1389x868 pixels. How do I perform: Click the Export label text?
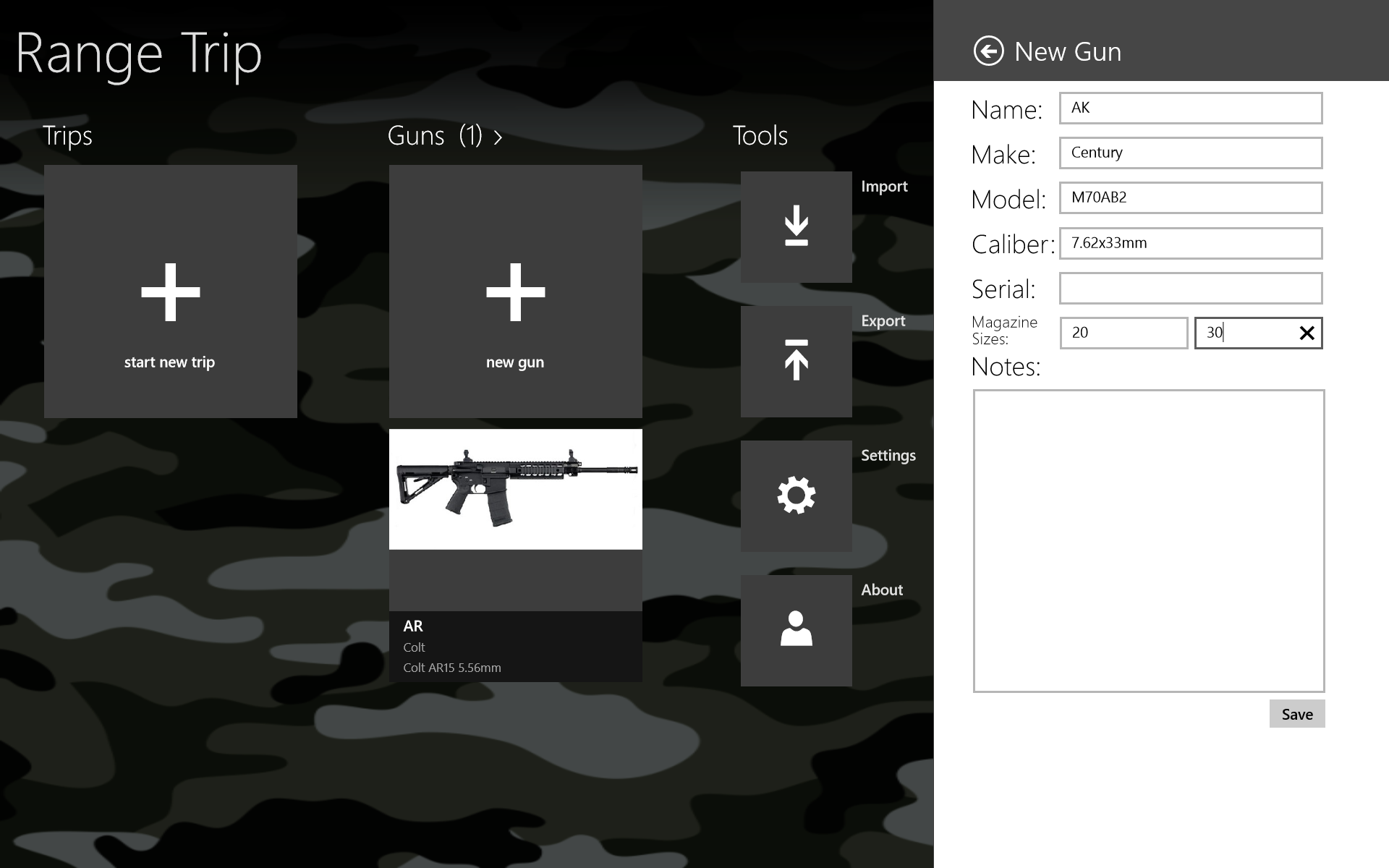pyautogui.click(x=883, y=321)
